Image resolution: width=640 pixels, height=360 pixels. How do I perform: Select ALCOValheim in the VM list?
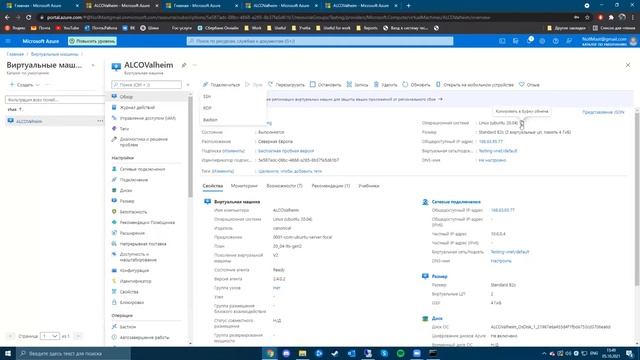pos(29,121)
